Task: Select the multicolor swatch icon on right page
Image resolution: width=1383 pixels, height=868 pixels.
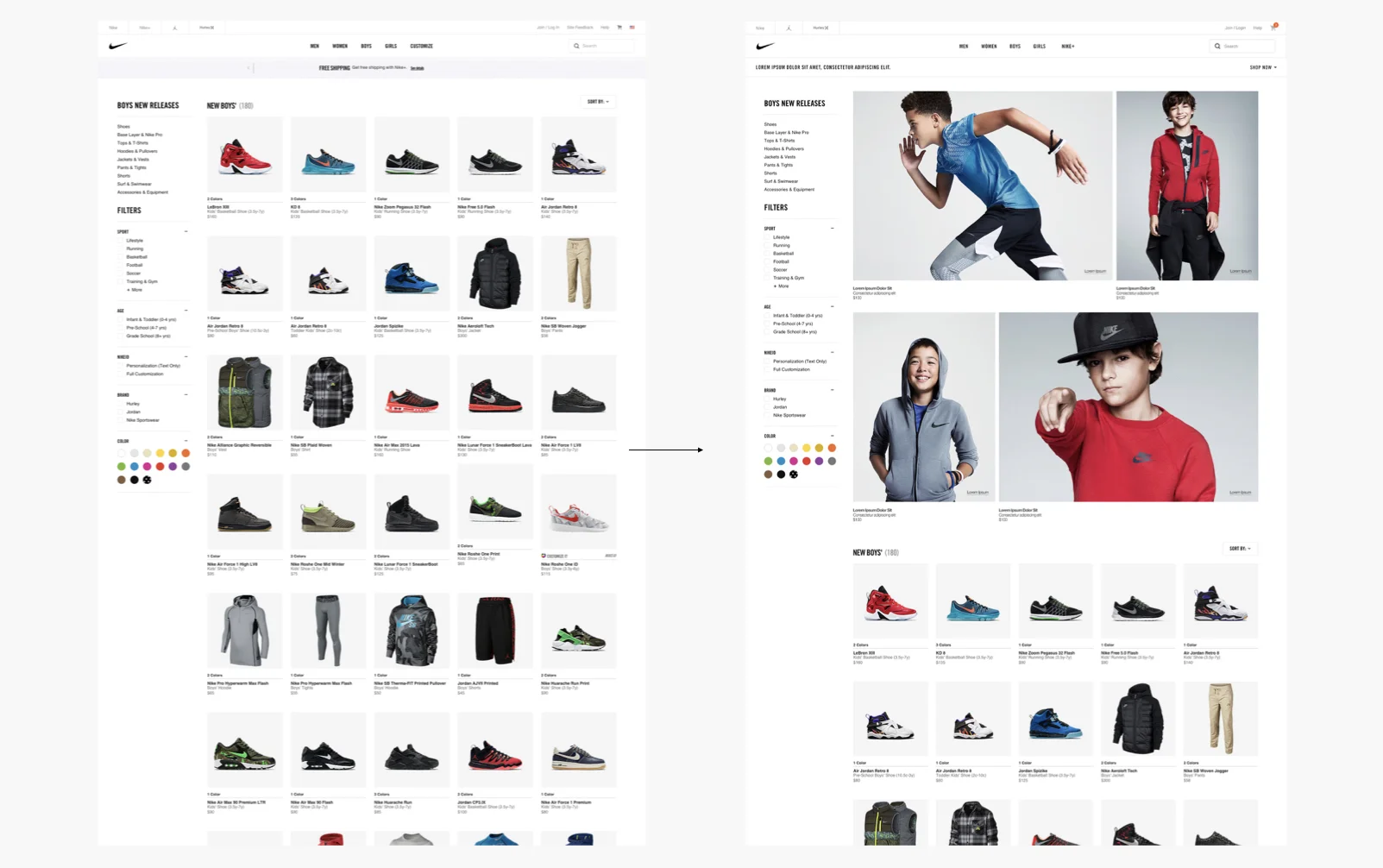Action: (x=794, y=475)
